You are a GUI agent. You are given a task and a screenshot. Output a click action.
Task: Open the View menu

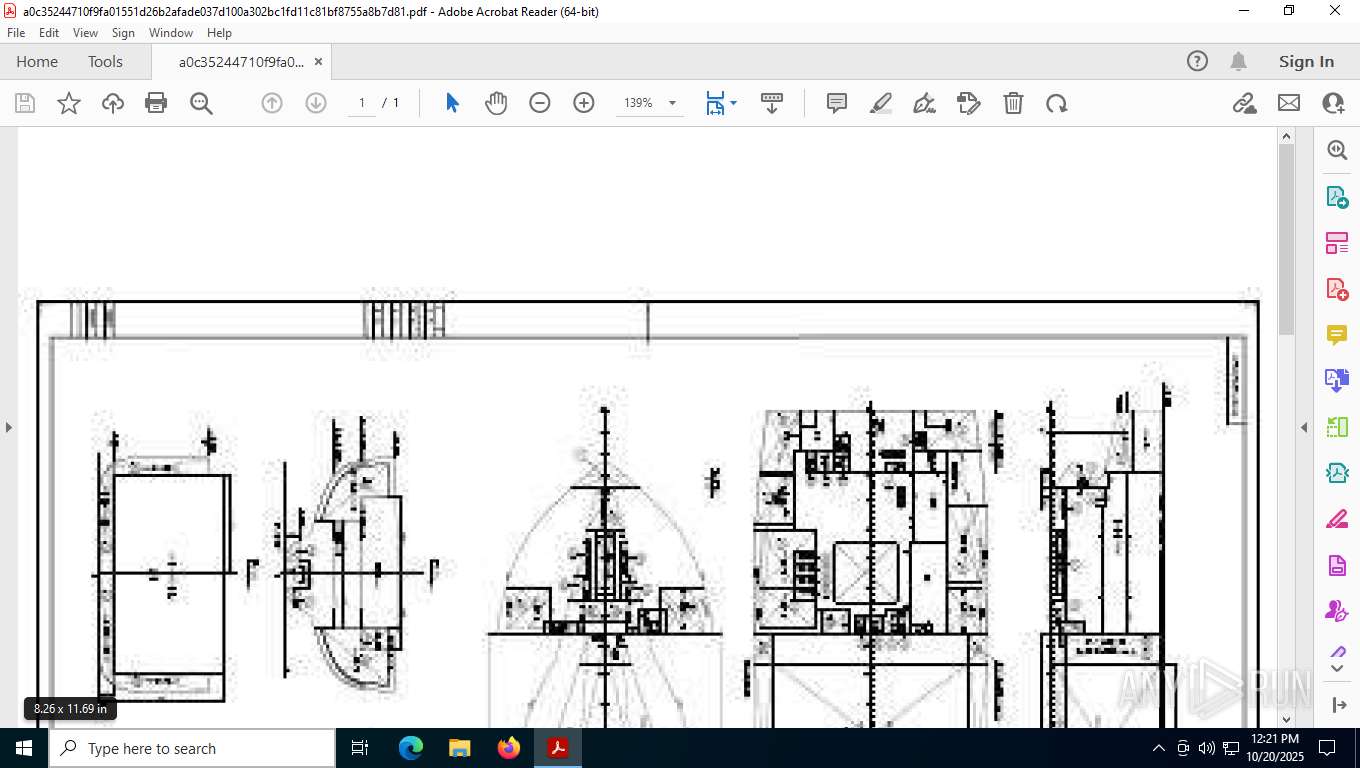coord(85,33)
